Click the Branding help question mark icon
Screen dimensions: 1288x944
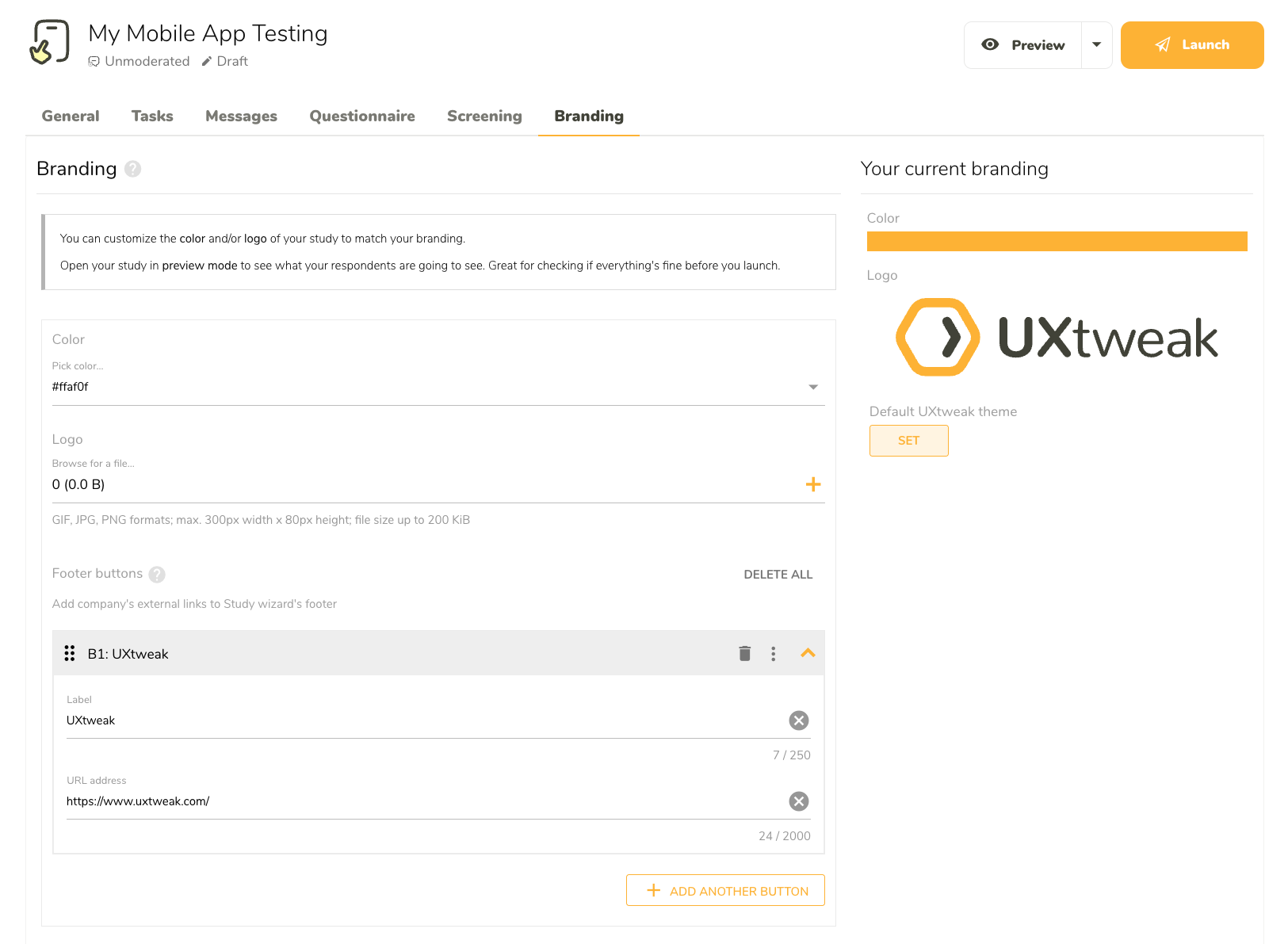[133, 169]
